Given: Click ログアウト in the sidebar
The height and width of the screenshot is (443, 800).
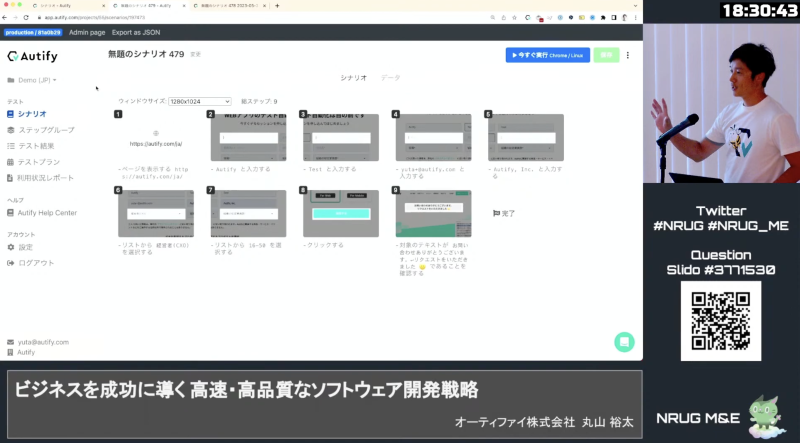Looking at the screenshot, I should click(x=36, y=263).
